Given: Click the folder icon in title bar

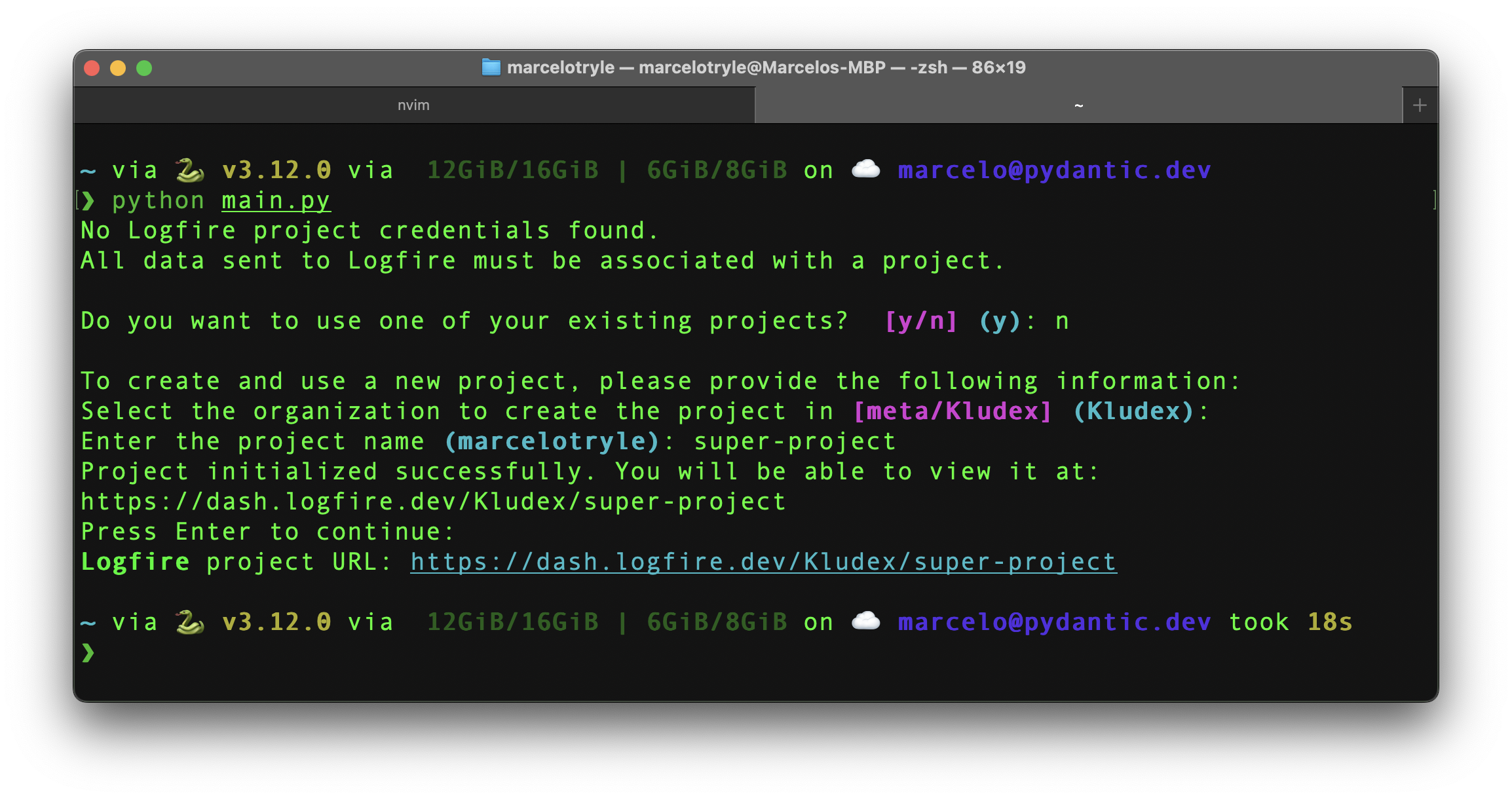Looking at the screenshot, I should tap(491, 67).
